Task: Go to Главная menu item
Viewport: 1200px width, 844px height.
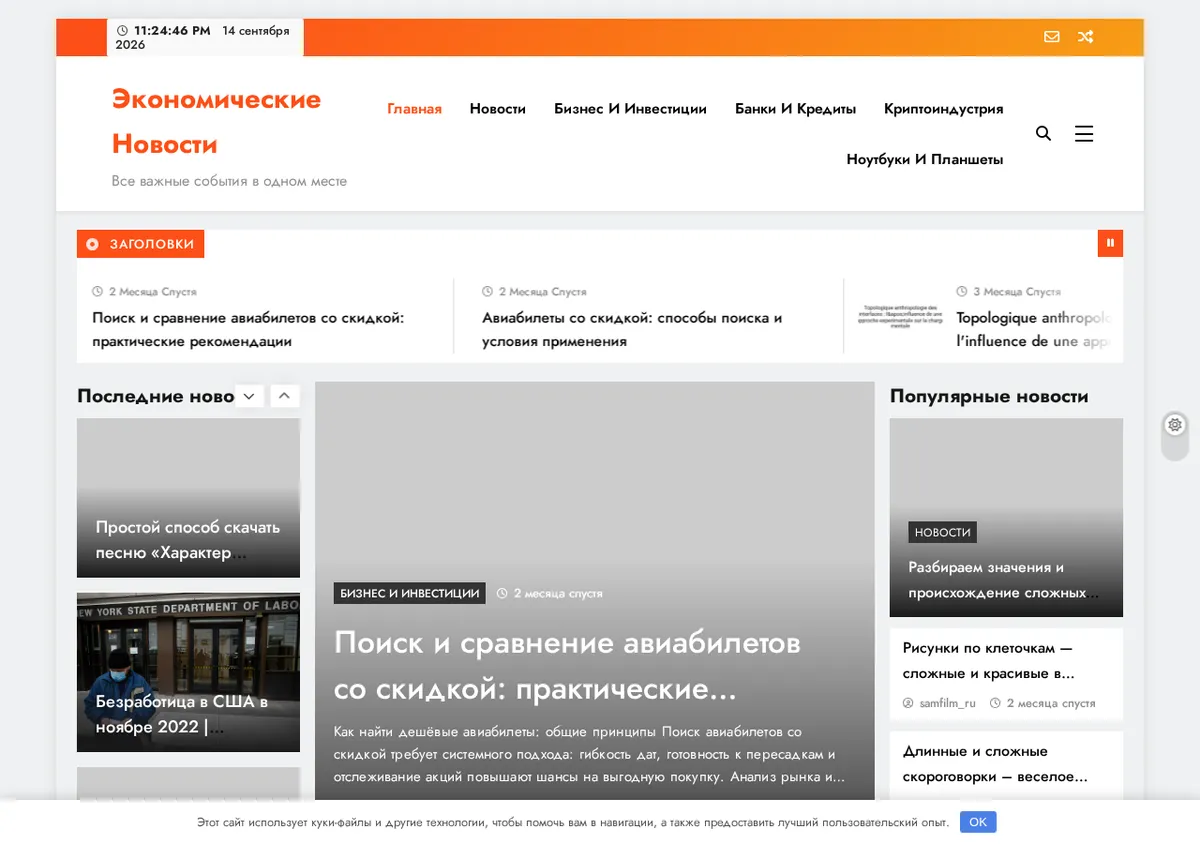Action: (x=414, y=109)
